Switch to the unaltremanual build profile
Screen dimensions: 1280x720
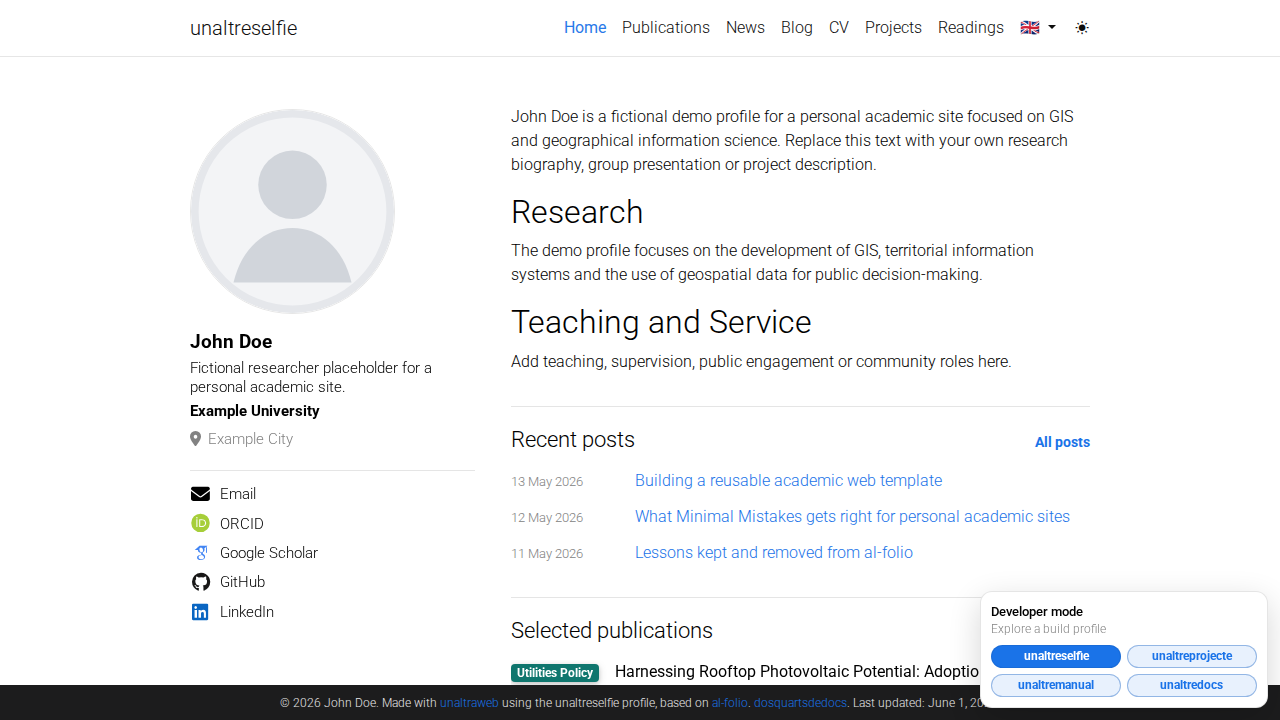[1056, 685]
